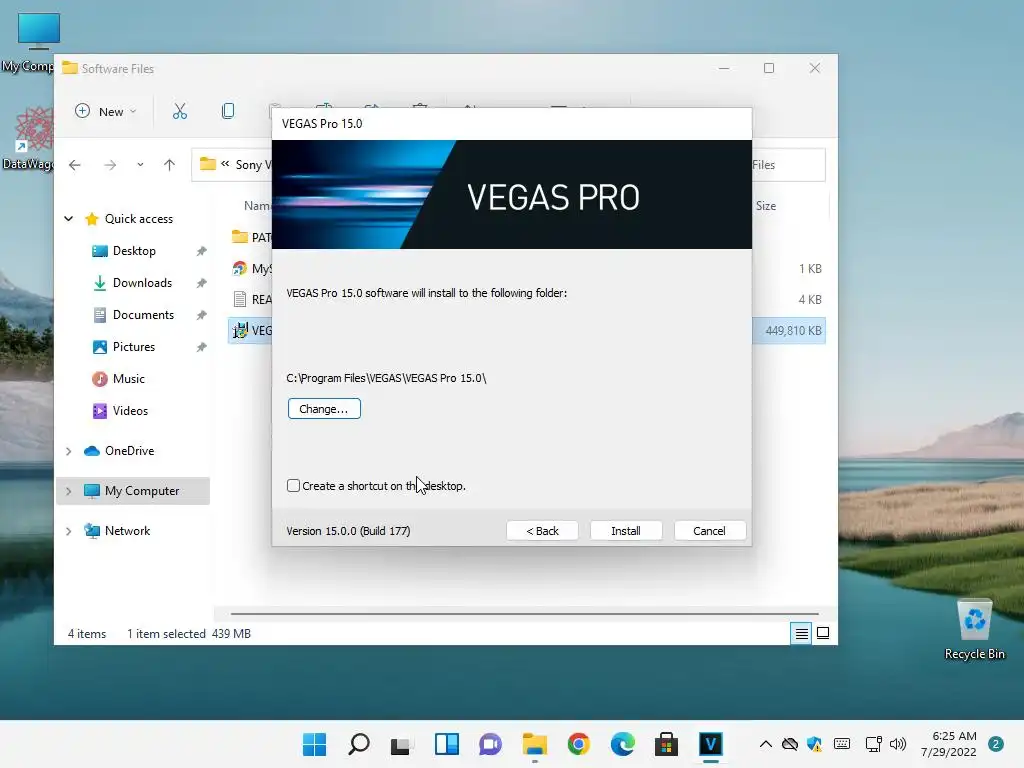This screenshot has width=1024, height=768.
Task: Show hidden system tray icons
Action: point(765,744)
